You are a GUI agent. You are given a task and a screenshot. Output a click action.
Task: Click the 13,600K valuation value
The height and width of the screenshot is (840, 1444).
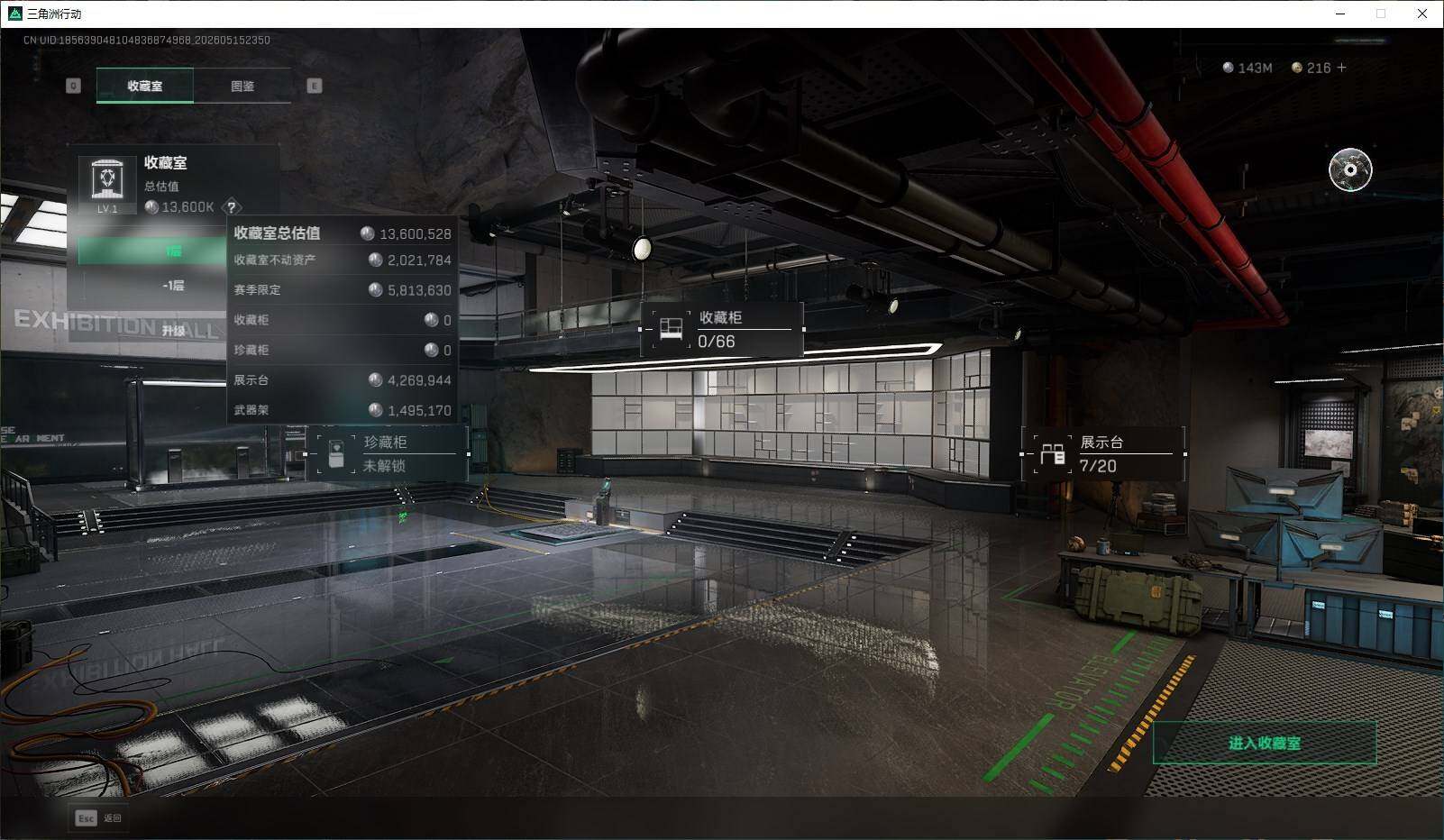[x=187, y=207]
